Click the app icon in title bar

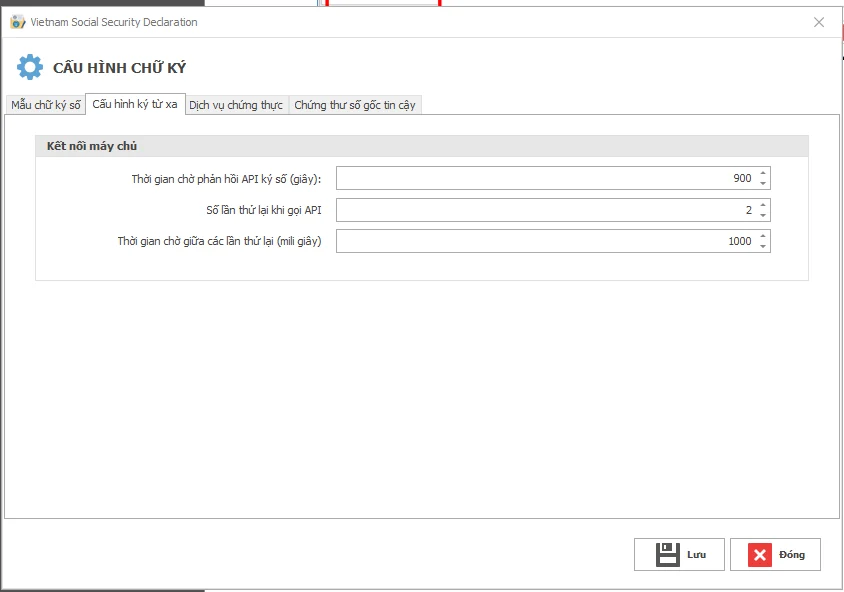coord(18,22)
